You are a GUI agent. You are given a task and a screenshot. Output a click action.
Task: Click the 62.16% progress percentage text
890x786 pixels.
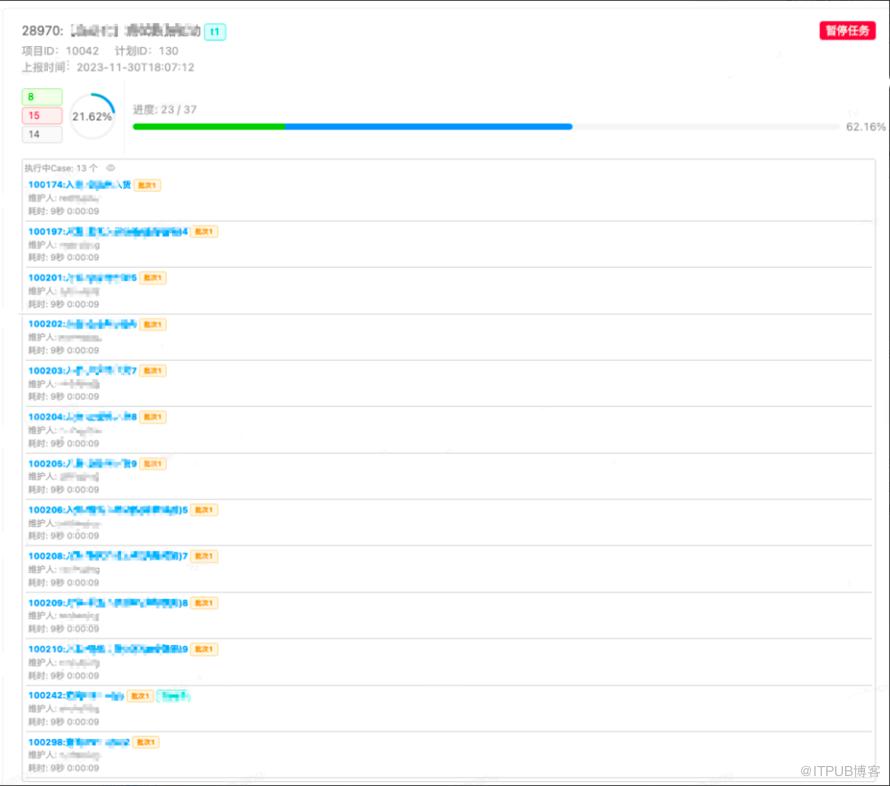865,127
